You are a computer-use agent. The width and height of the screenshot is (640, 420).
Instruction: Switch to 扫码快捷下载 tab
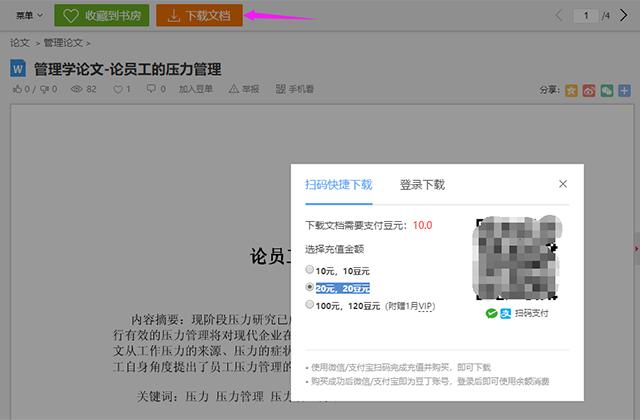339,185
